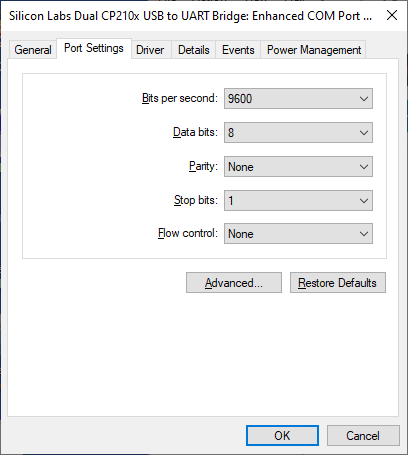Expand the Stop bits dropdown
This screenshot has width=408, height=455.
pyautogui.click(x=298, y=200)
